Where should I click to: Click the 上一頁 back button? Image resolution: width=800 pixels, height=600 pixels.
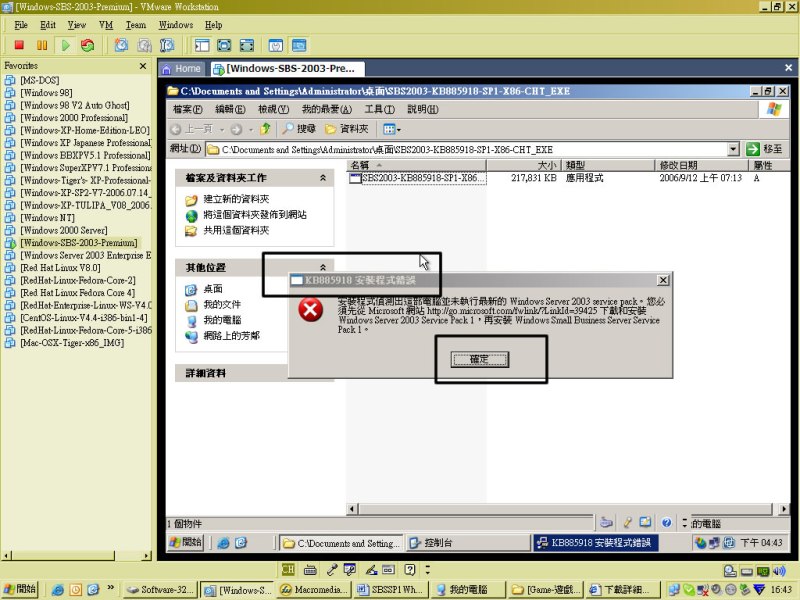click(x=191, y=129)
